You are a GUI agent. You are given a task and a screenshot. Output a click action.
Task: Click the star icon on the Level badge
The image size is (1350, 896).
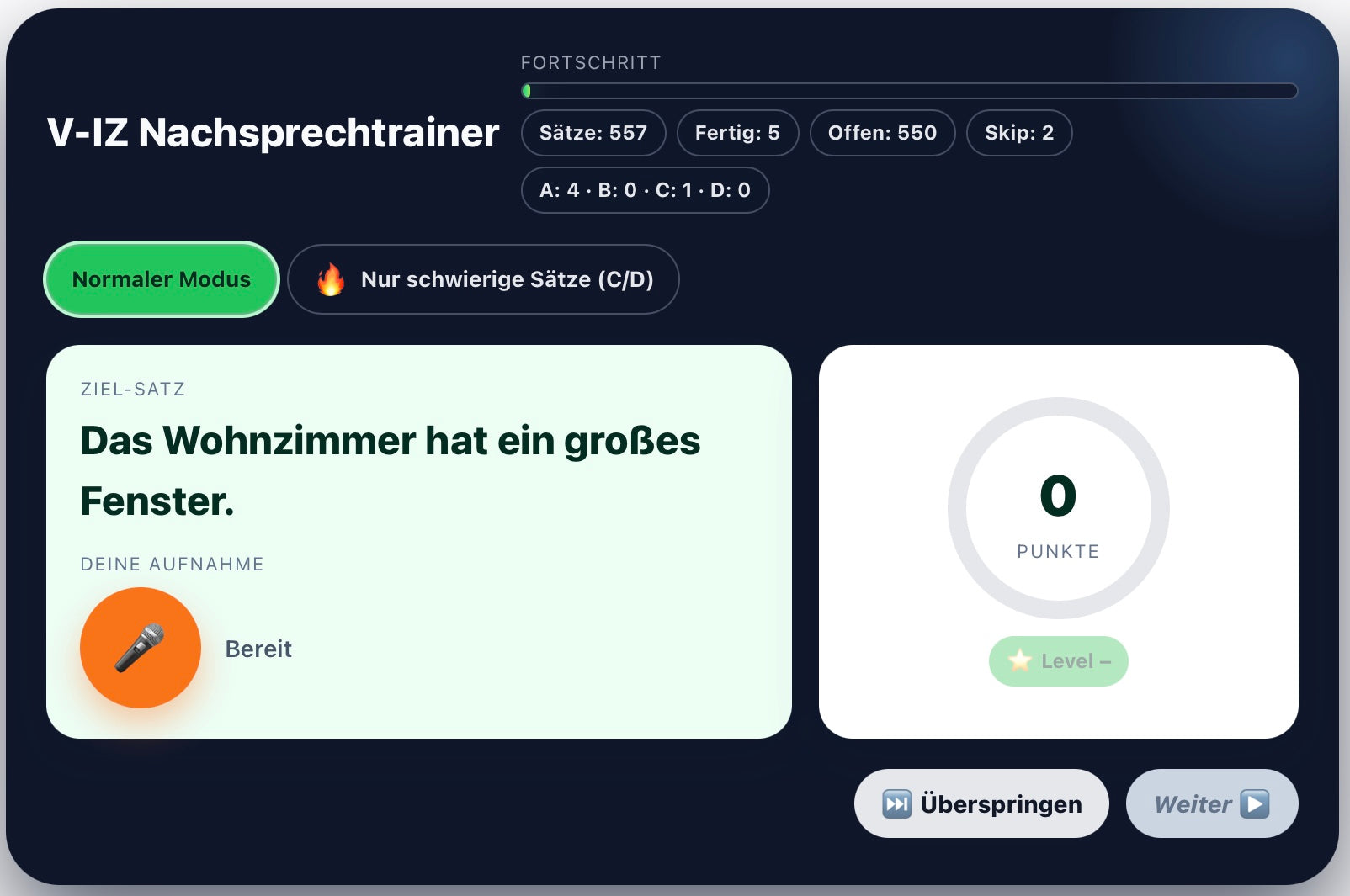click(1020, 661)
